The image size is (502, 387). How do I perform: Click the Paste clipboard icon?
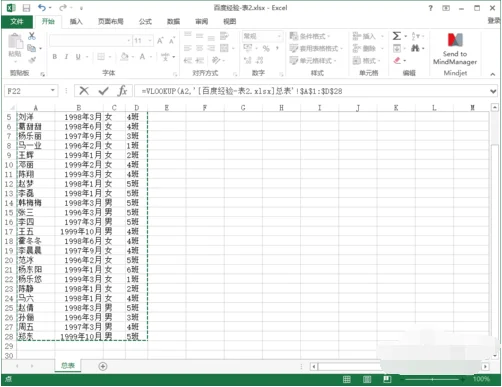15,42
